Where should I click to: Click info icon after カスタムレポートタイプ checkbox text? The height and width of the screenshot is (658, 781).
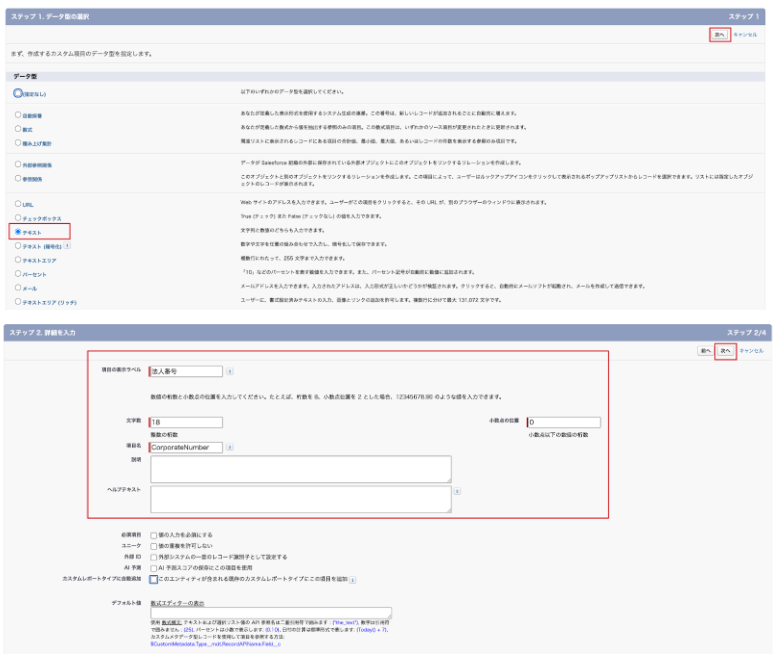coord(353,579)
